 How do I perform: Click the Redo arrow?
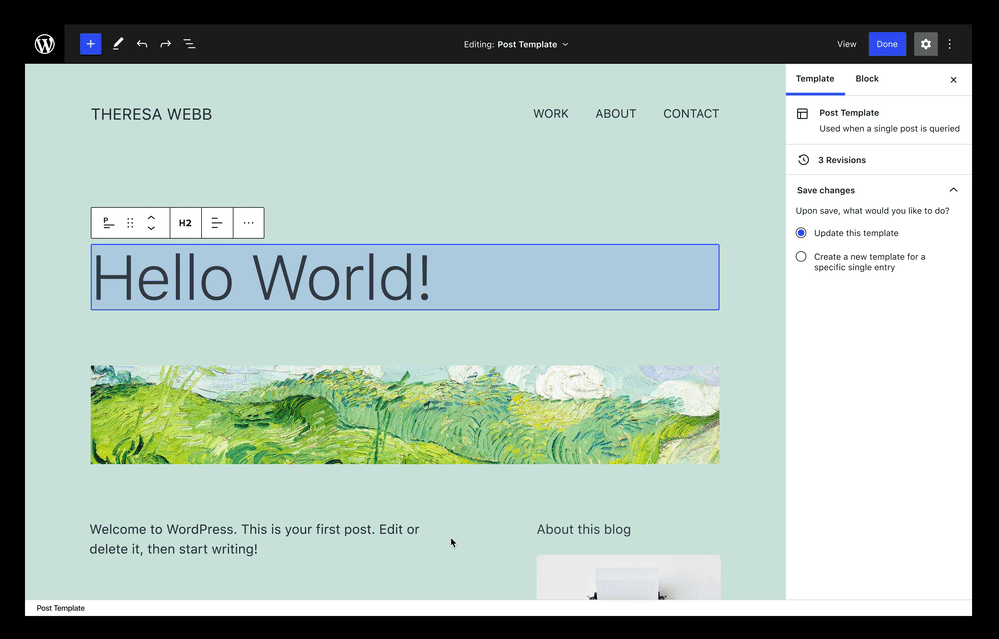pos(166,44)
